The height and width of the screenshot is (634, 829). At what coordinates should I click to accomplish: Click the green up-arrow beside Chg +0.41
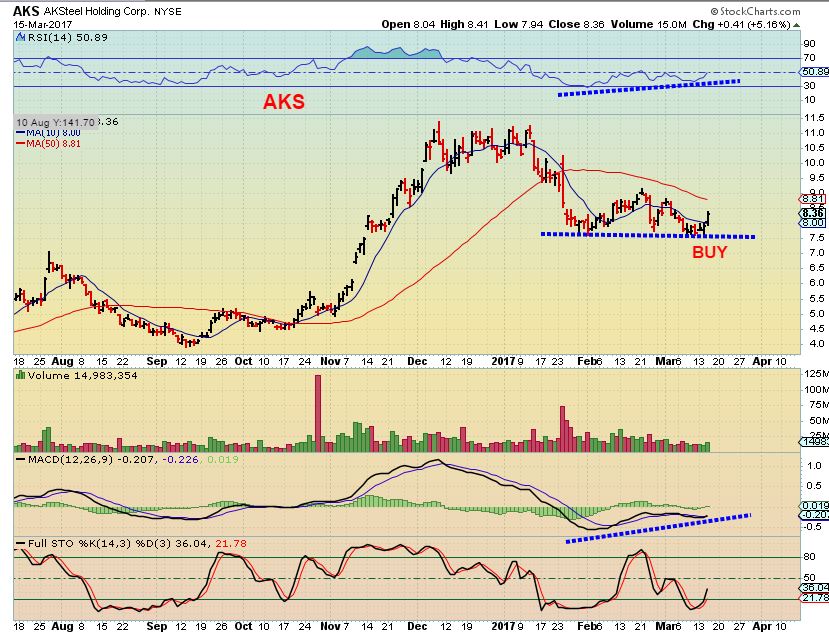[797, 25]
